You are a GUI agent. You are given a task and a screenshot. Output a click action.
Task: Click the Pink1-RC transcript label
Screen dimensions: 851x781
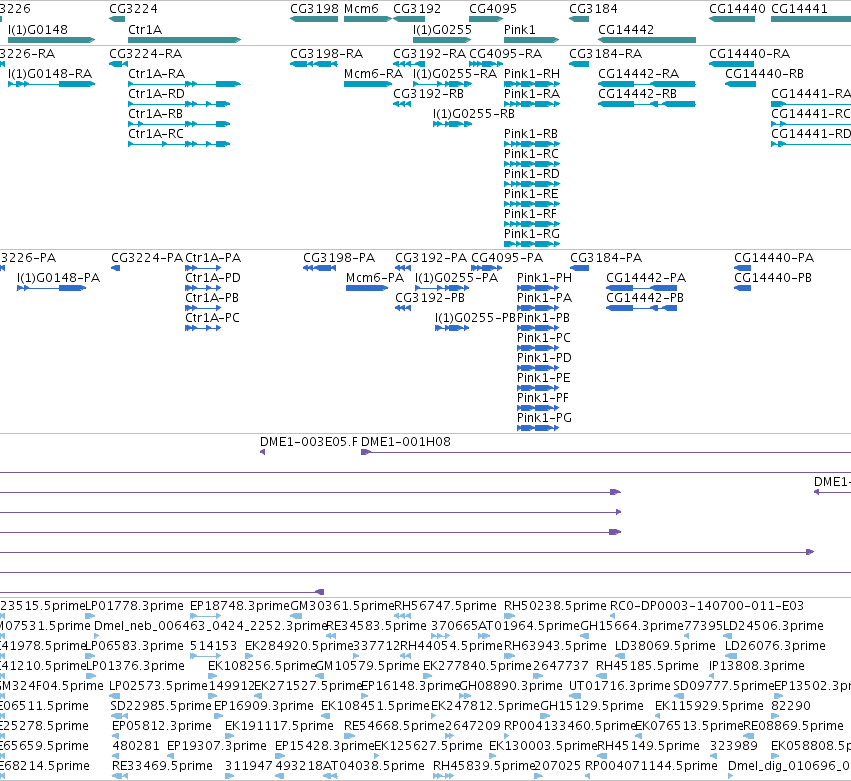click(531, 154)
